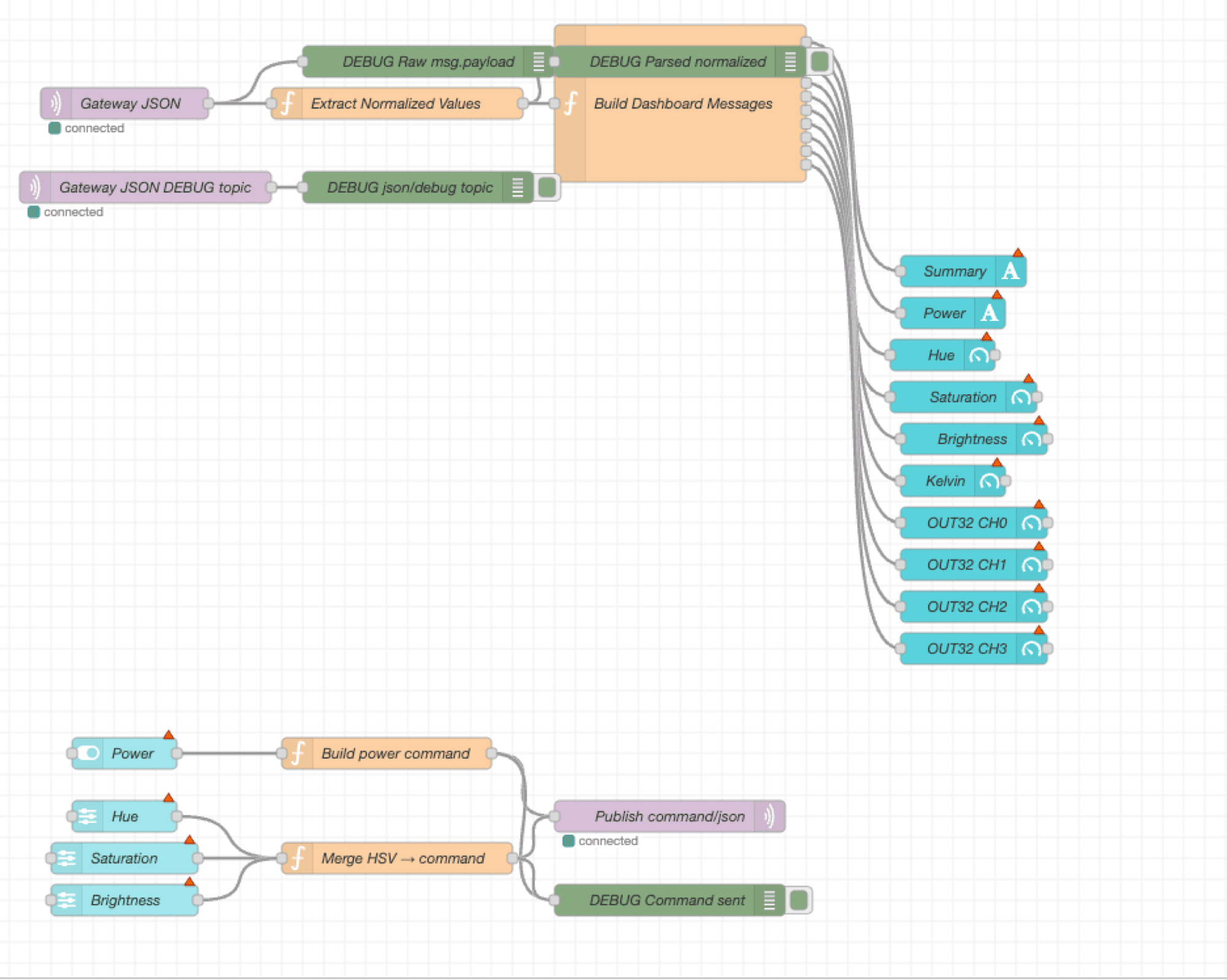
Task: Click the connected status under Gateway JSON
Action: click(x=87, y=128)
